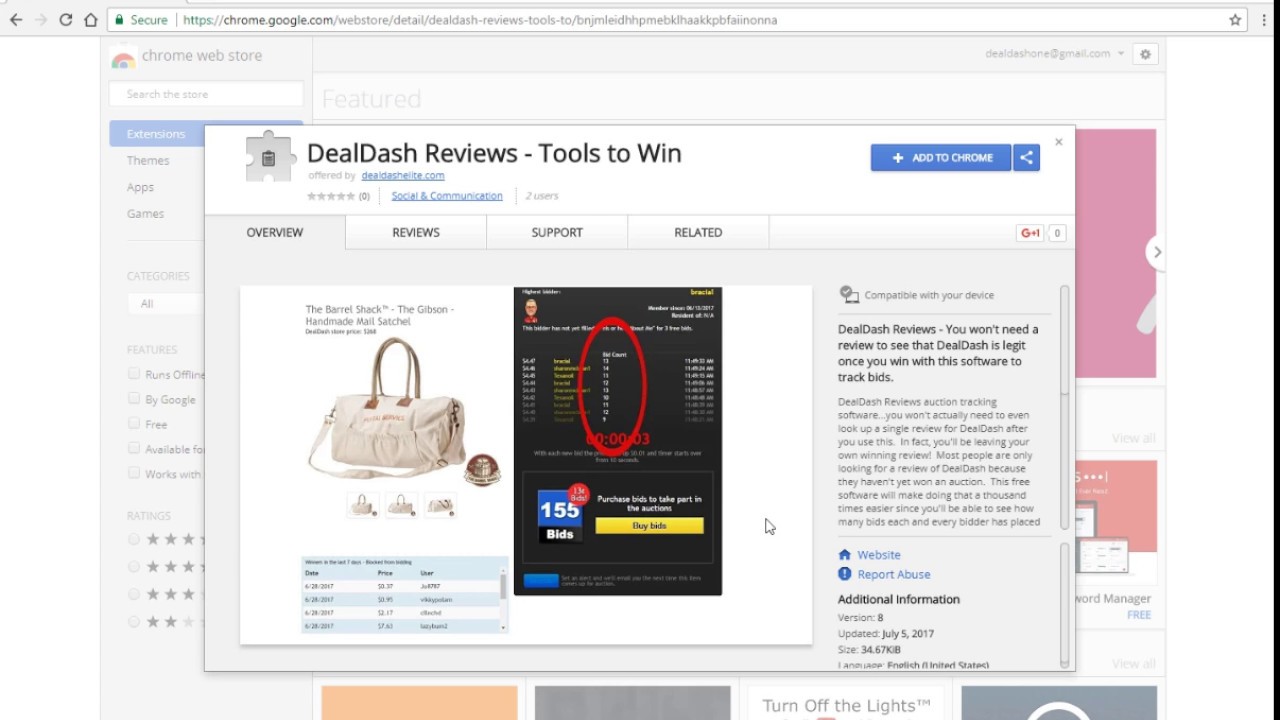This screenshot has height=720, width=1280.
Task: Click the Report Abuse link
Action: pos(894,575)
